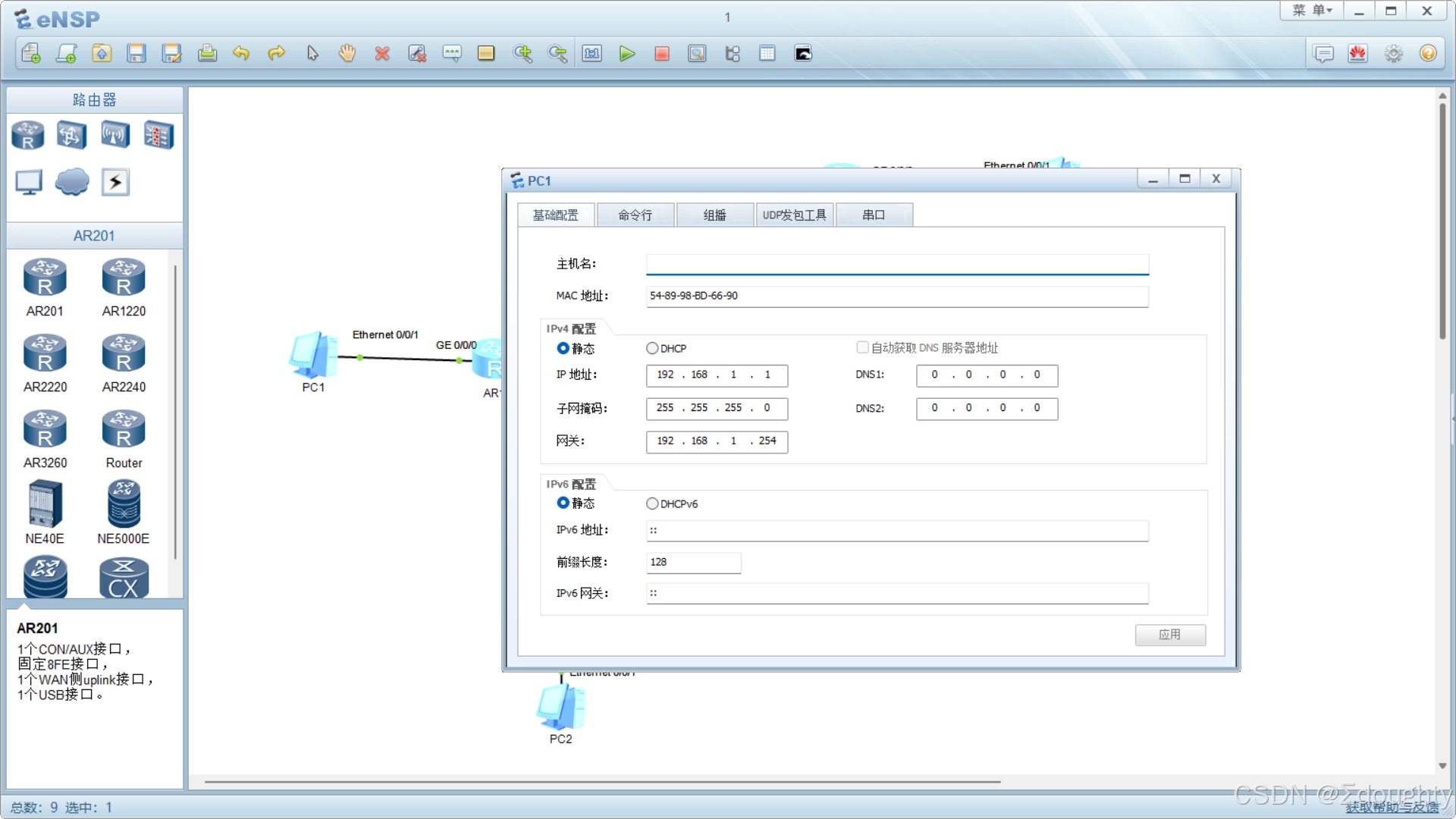Pick the AR3260 router device
This screenshot has width=1456, height=819.
click(45, 439)
